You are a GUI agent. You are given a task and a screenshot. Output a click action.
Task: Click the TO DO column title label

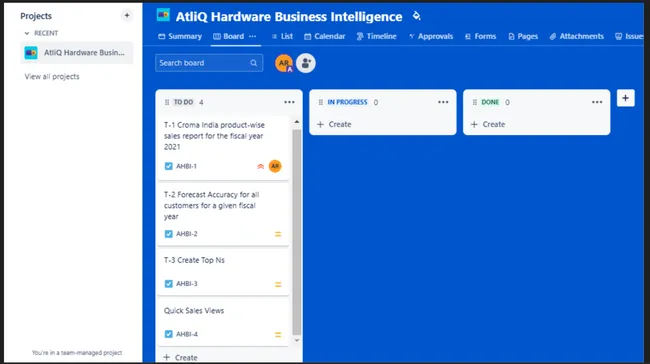pyautogui.click(x=184, y=102)
